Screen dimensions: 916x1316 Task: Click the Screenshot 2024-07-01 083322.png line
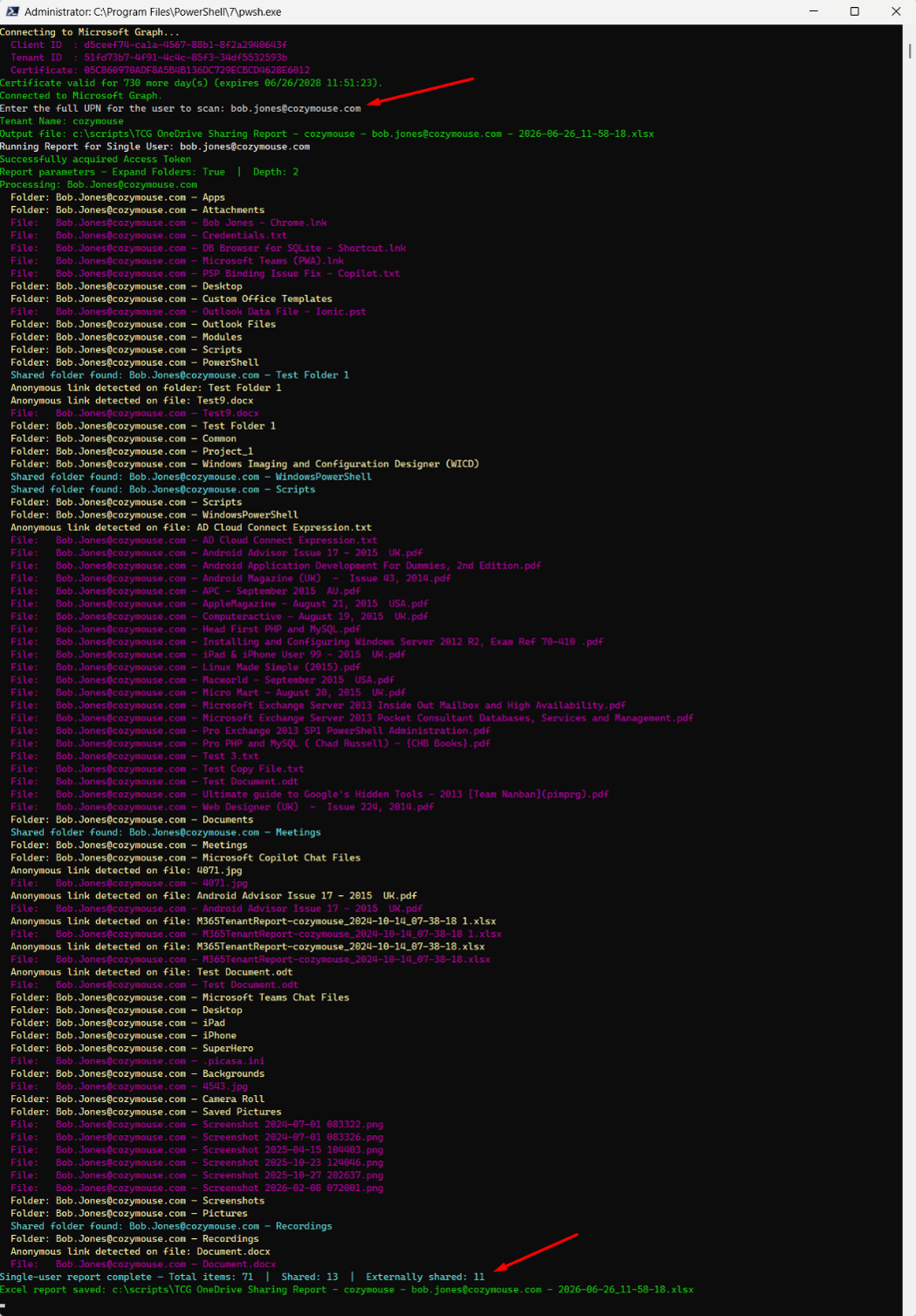pos(196,1125)
